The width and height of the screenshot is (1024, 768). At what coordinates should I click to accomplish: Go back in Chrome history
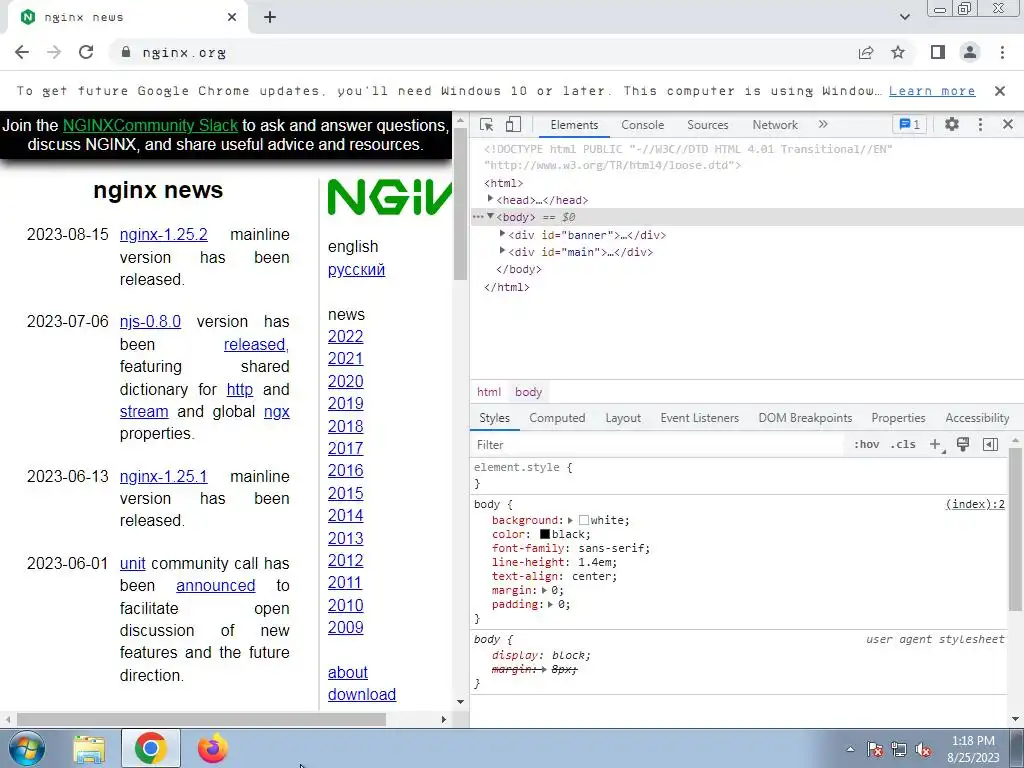22,52
